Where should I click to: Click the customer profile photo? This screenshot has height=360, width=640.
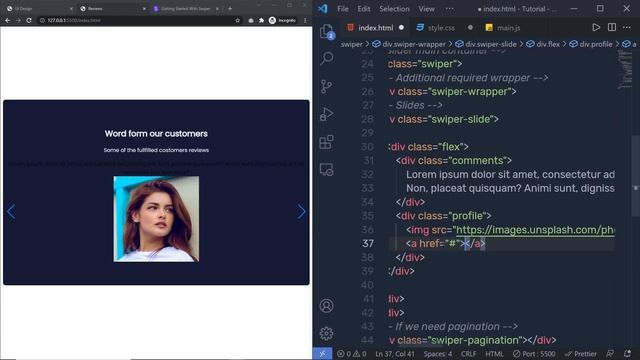click(156, 219)
